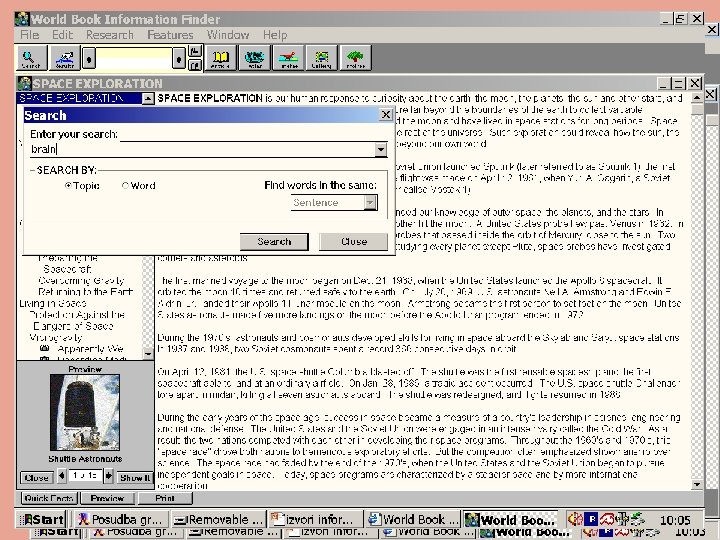The height and width of the screenshot is (540, 720).
Task: Open the Help menu
Action: pos(275,35)
